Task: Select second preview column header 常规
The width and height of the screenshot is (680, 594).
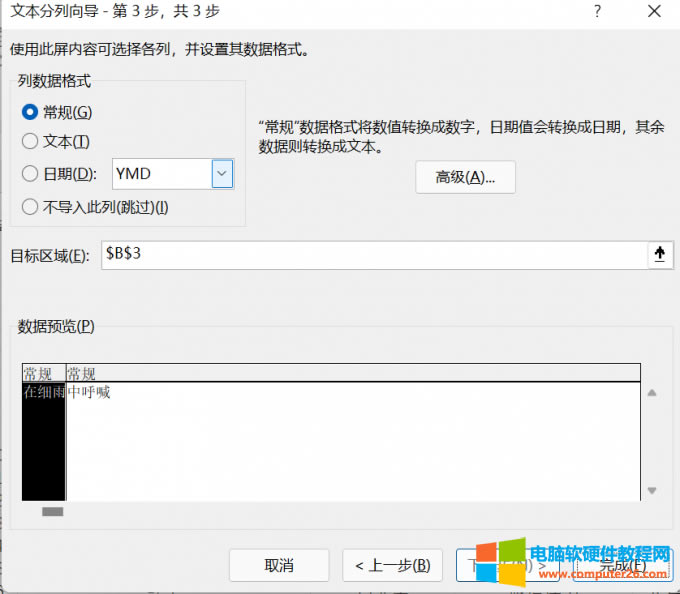Action: [353, 373]
